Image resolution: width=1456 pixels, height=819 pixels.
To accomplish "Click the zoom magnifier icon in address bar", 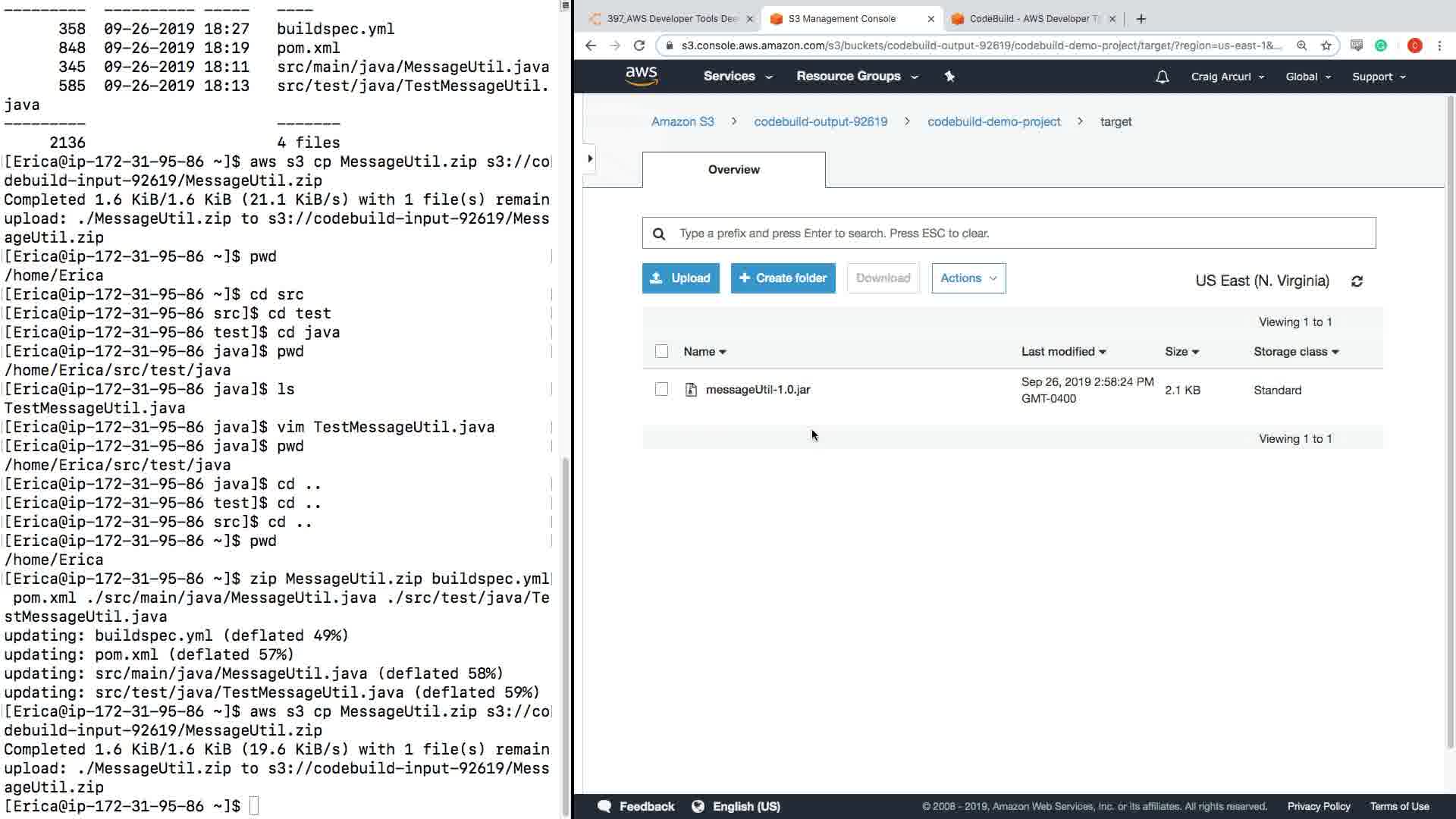I will click(1301, 45).
